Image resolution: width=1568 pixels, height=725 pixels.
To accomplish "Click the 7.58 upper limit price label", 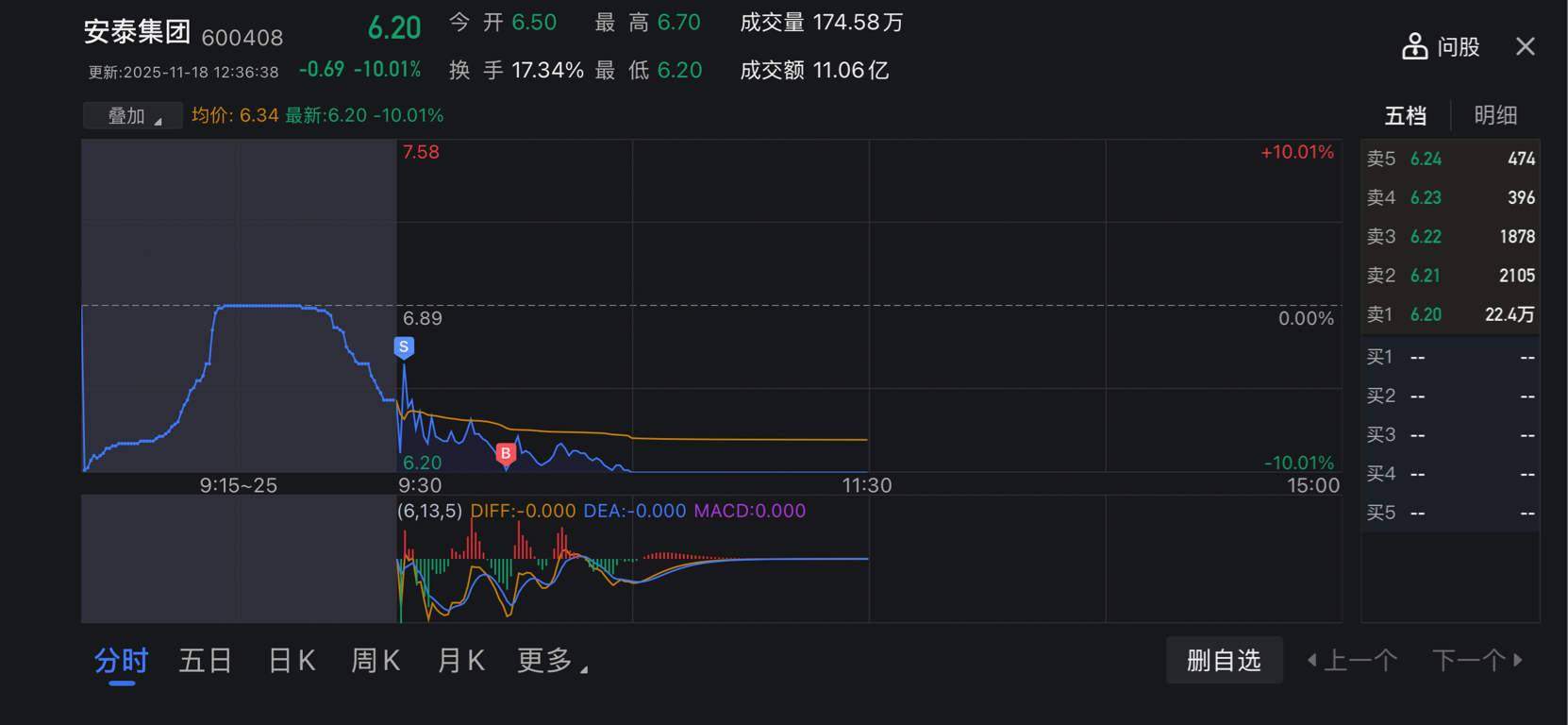I will [421, 152].
